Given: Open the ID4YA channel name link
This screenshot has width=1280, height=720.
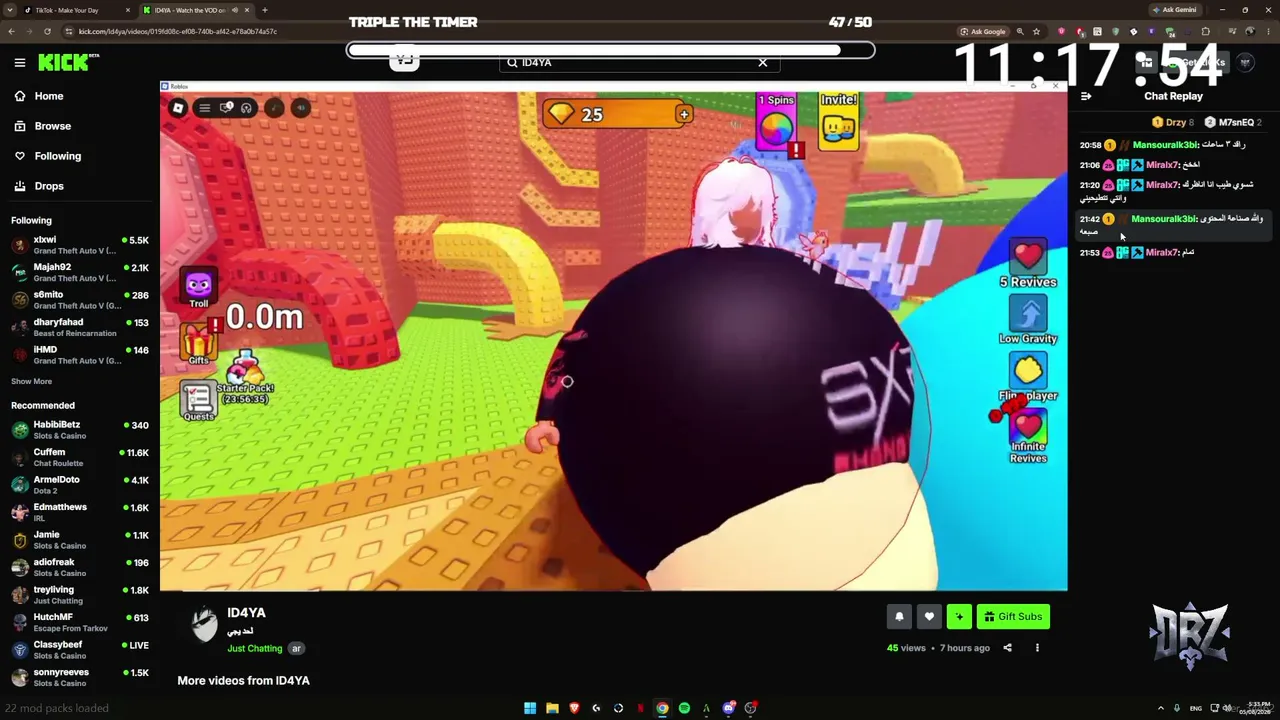Looking at the screenshot, I should point(246,613).
